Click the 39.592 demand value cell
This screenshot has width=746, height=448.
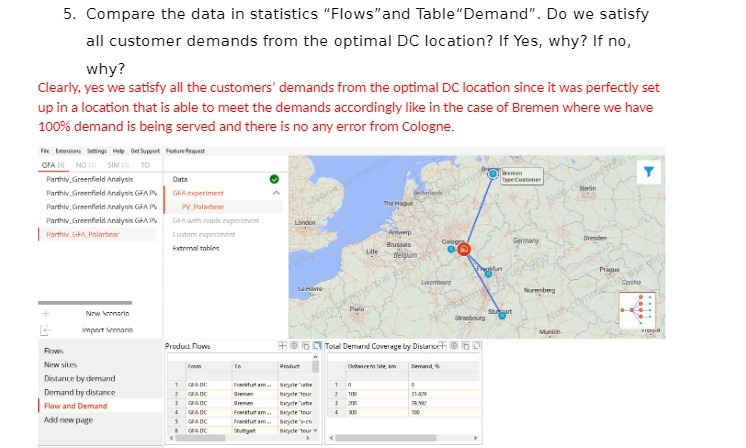click(444, 403)
